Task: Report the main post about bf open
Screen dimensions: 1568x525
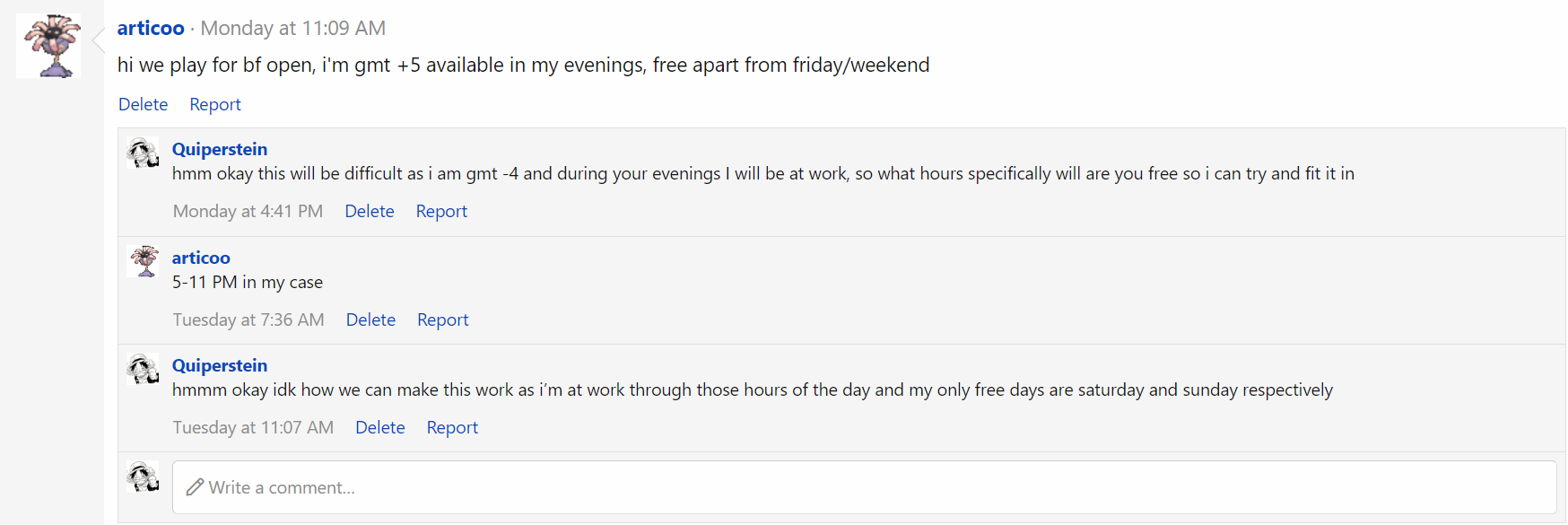Action: pyautogui.click(x=215, y=104)
